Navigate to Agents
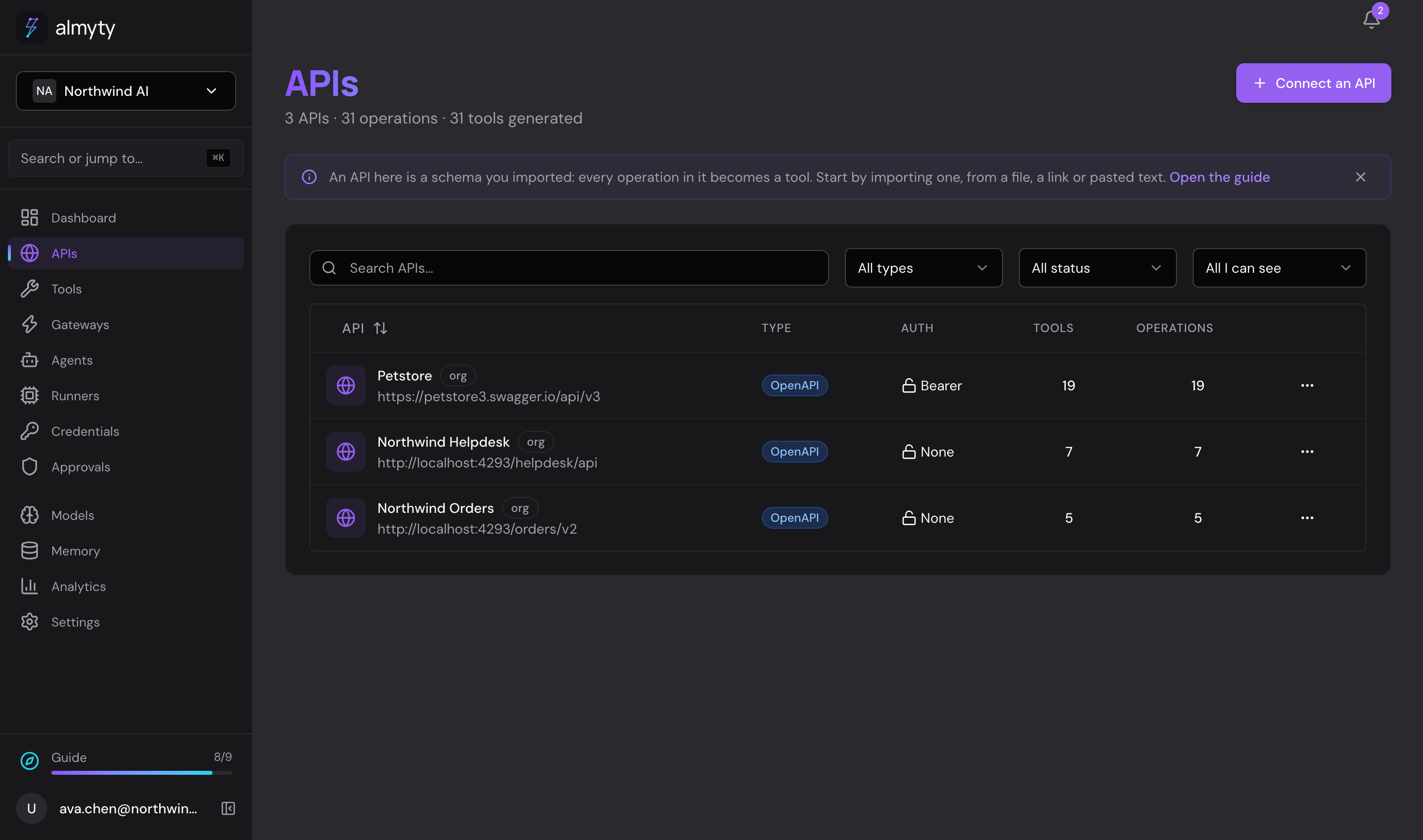This screenshot has width=1423, height=840. (x=126, y=361)
